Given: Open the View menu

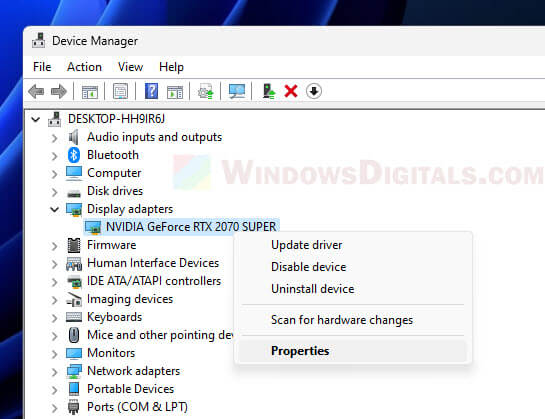Looking at the screenshot, I should click(130, 67).
